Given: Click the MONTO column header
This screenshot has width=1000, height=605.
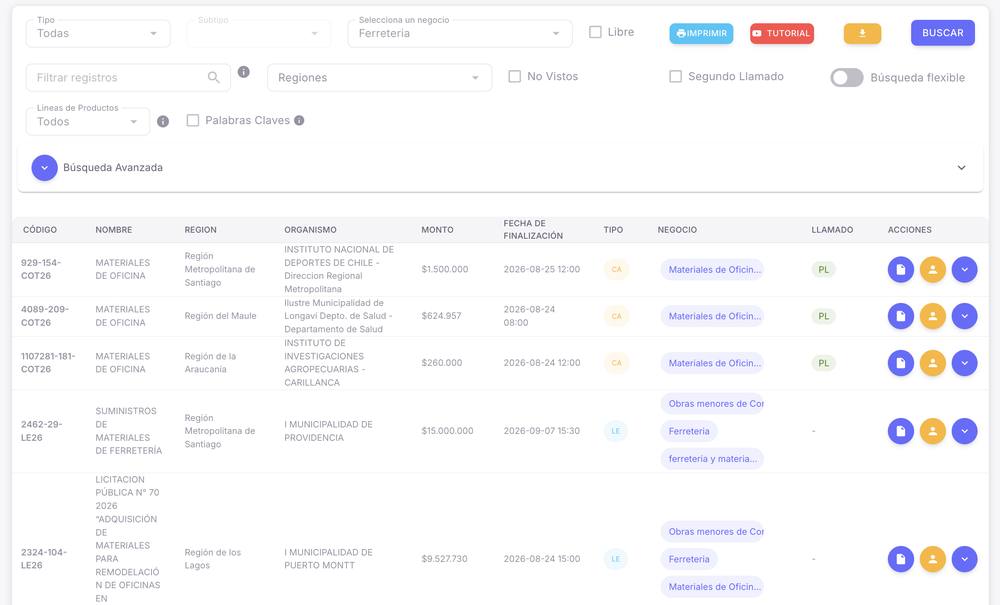Looking at the screenshot, I should coord(438,230).
